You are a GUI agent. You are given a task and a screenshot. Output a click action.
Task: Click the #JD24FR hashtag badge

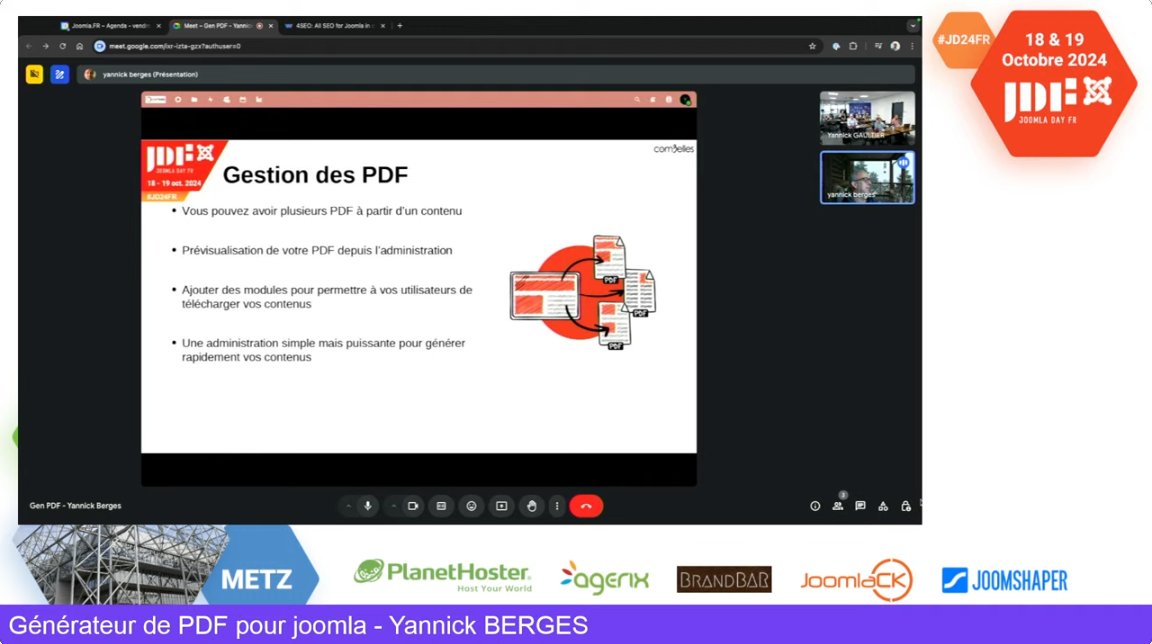(x=962, y=40)
